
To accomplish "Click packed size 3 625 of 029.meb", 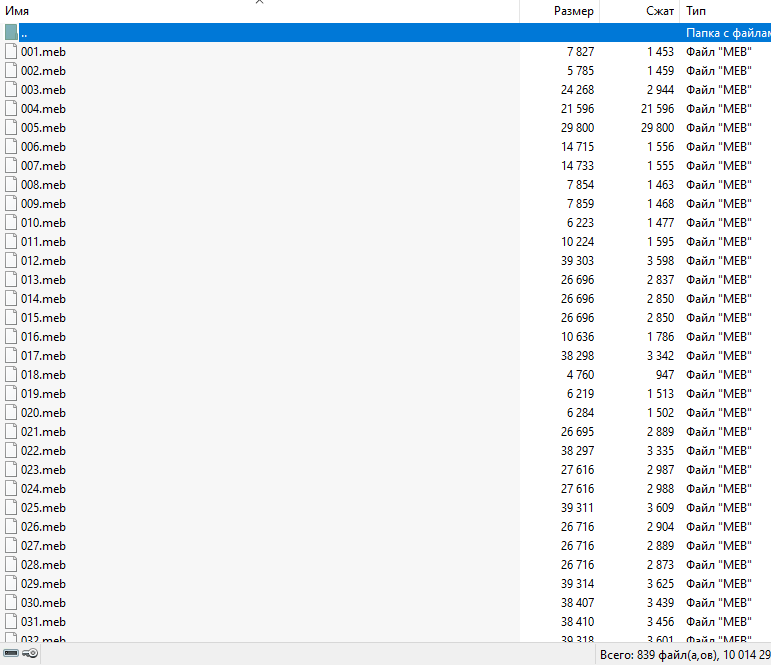I will pyautogui.click(x=660, y=584).
